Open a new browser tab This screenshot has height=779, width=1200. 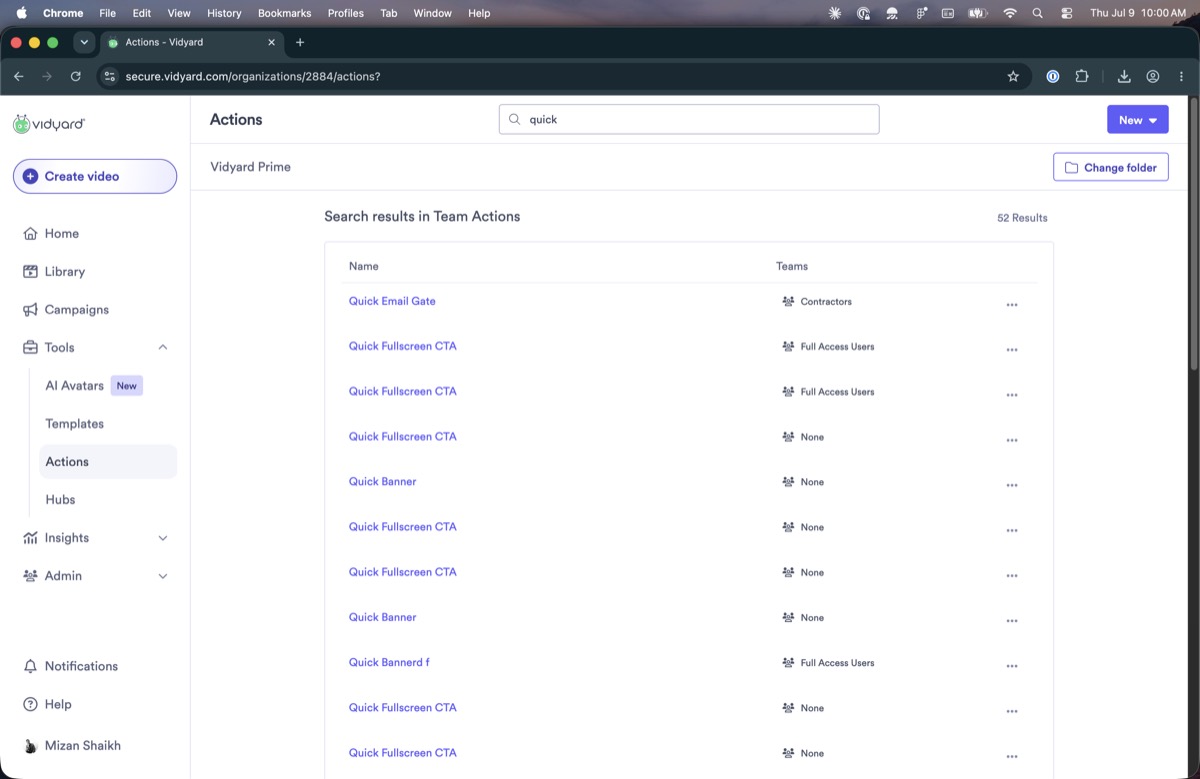(x=300, y=42)
